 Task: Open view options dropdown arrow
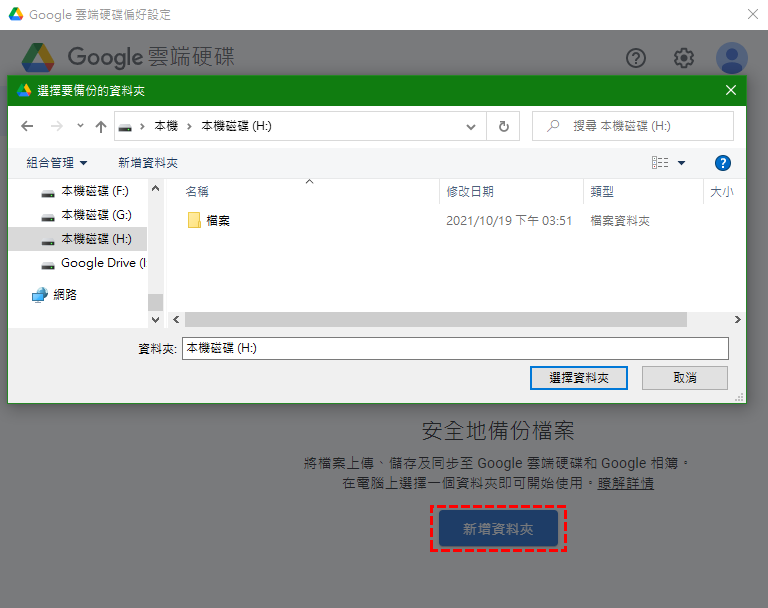coord(681,163)
